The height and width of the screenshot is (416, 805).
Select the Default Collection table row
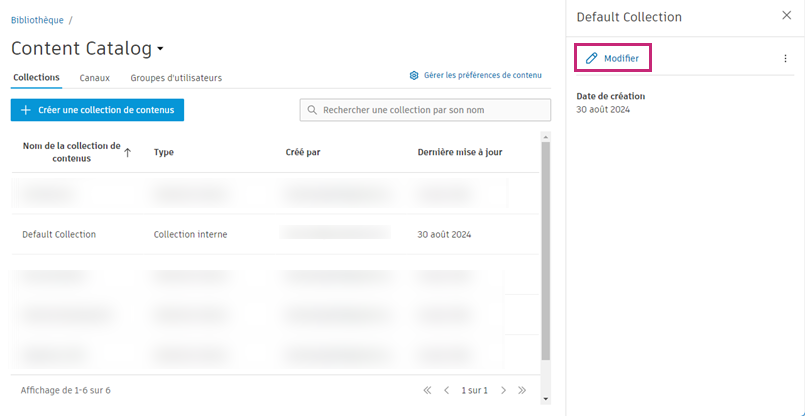(275, 234)
